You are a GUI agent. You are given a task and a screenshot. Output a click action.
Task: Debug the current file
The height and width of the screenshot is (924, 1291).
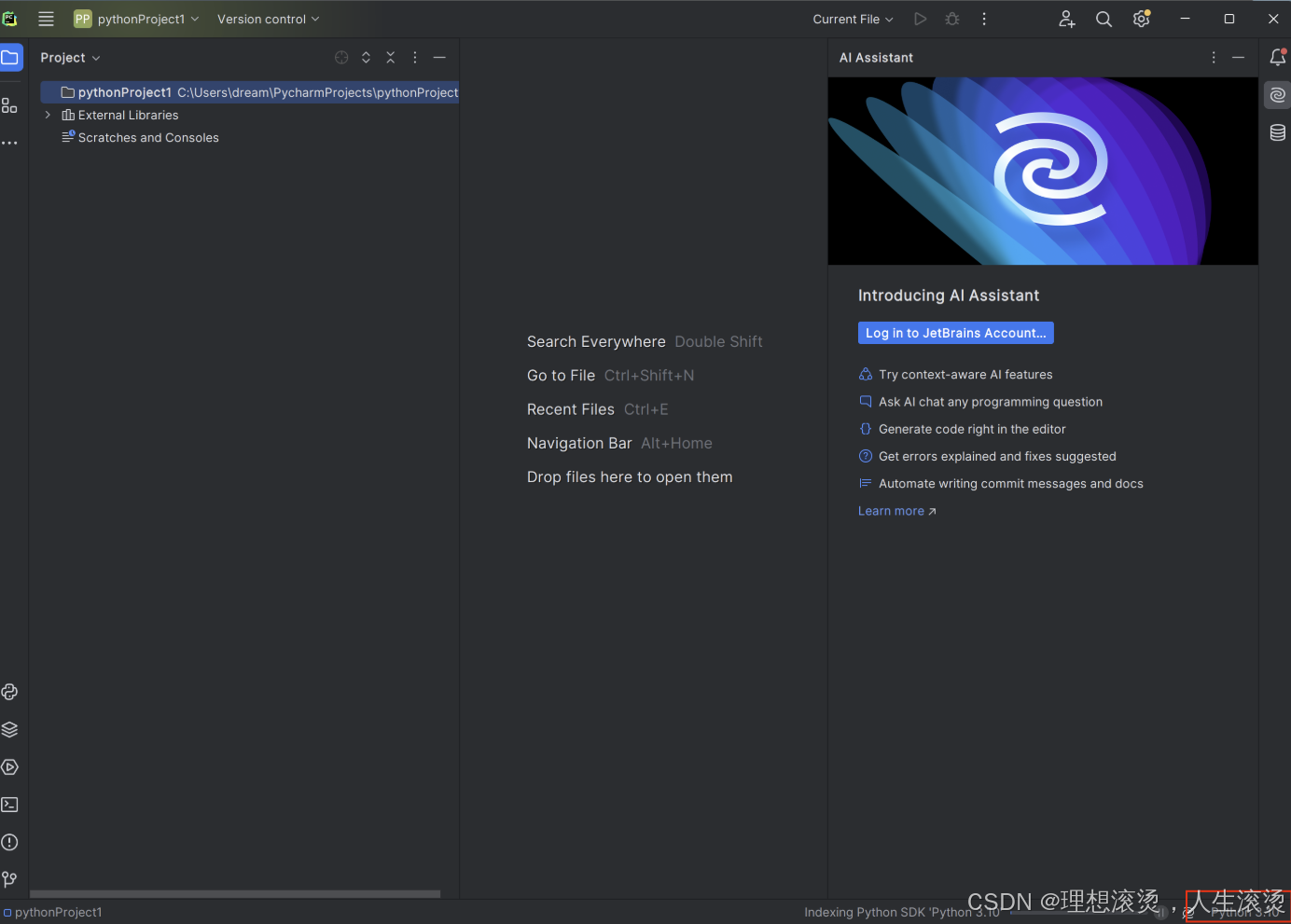pos(952,19)
